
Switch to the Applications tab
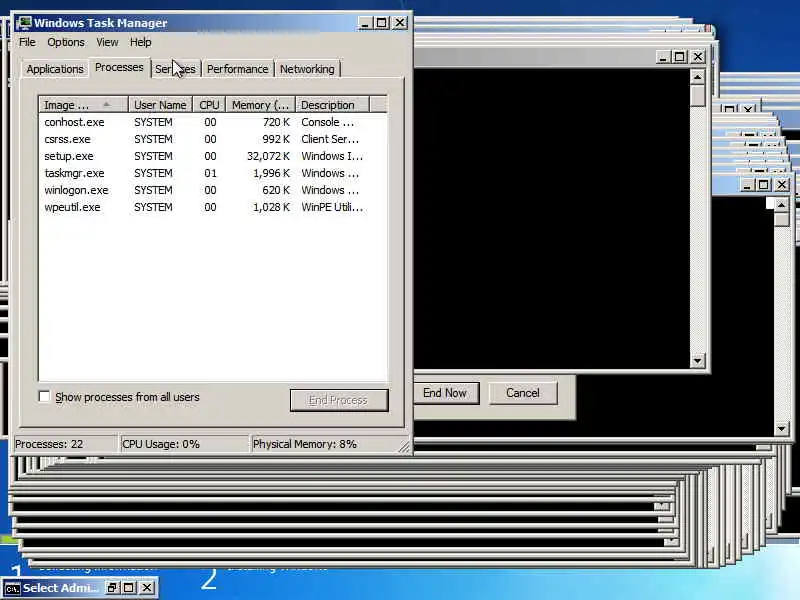(x=55, y=69)
